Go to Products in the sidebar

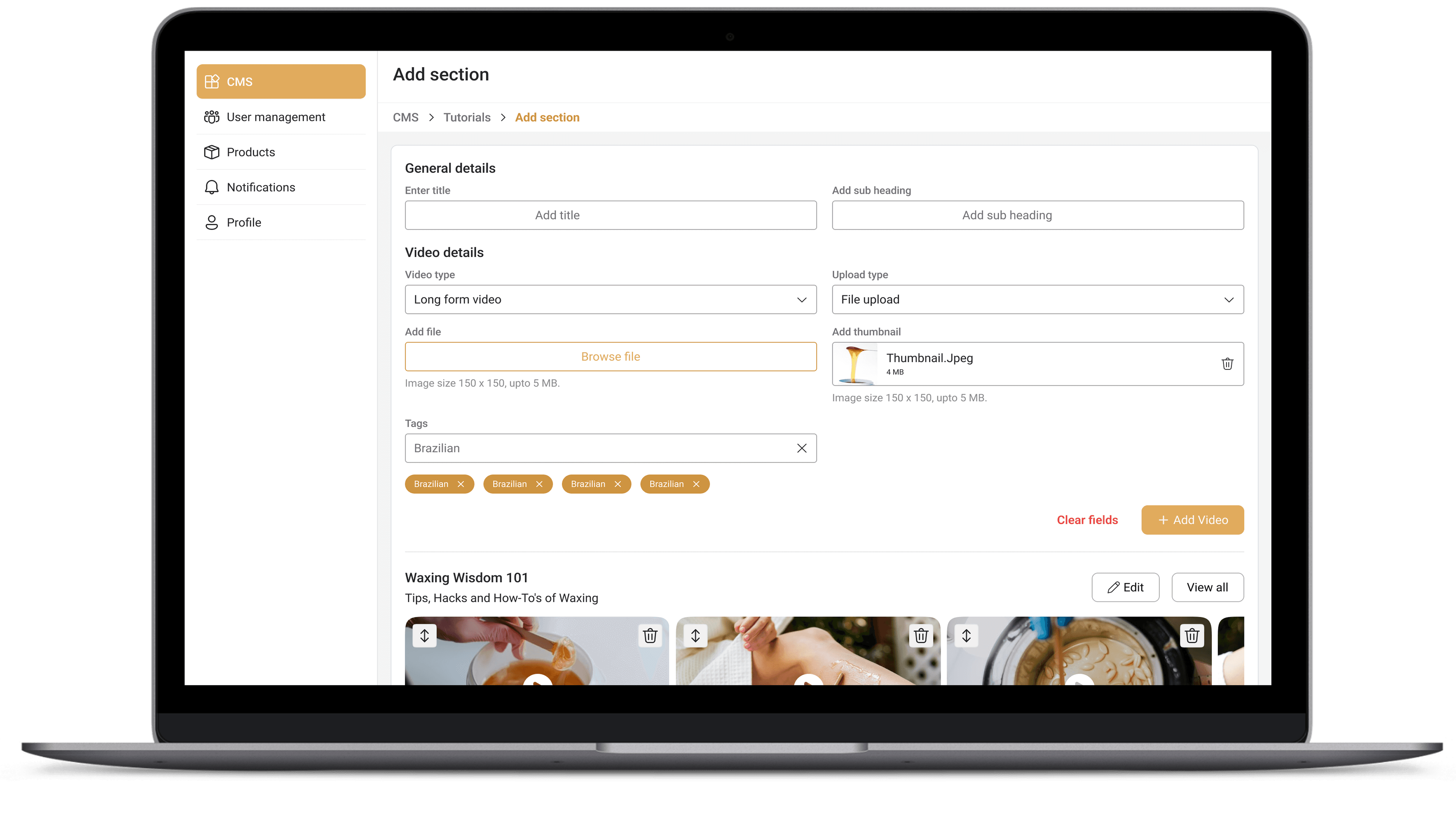tap(281, 152)
